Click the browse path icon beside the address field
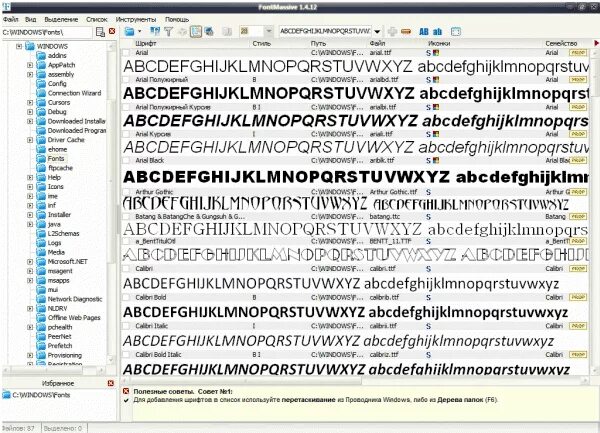 pyautogui.click(x=100, y=32)
